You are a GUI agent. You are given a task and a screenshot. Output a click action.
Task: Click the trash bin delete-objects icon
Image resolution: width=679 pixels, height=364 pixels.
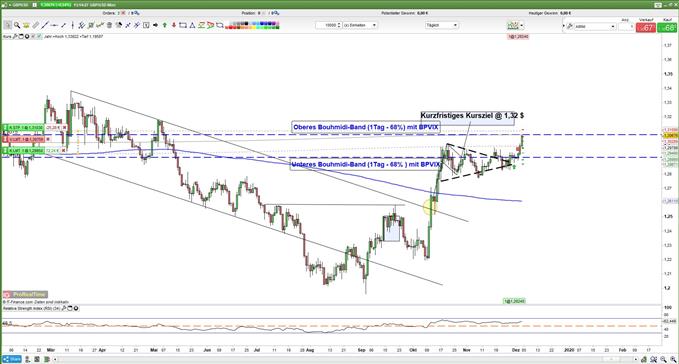(x=109, y=25)
